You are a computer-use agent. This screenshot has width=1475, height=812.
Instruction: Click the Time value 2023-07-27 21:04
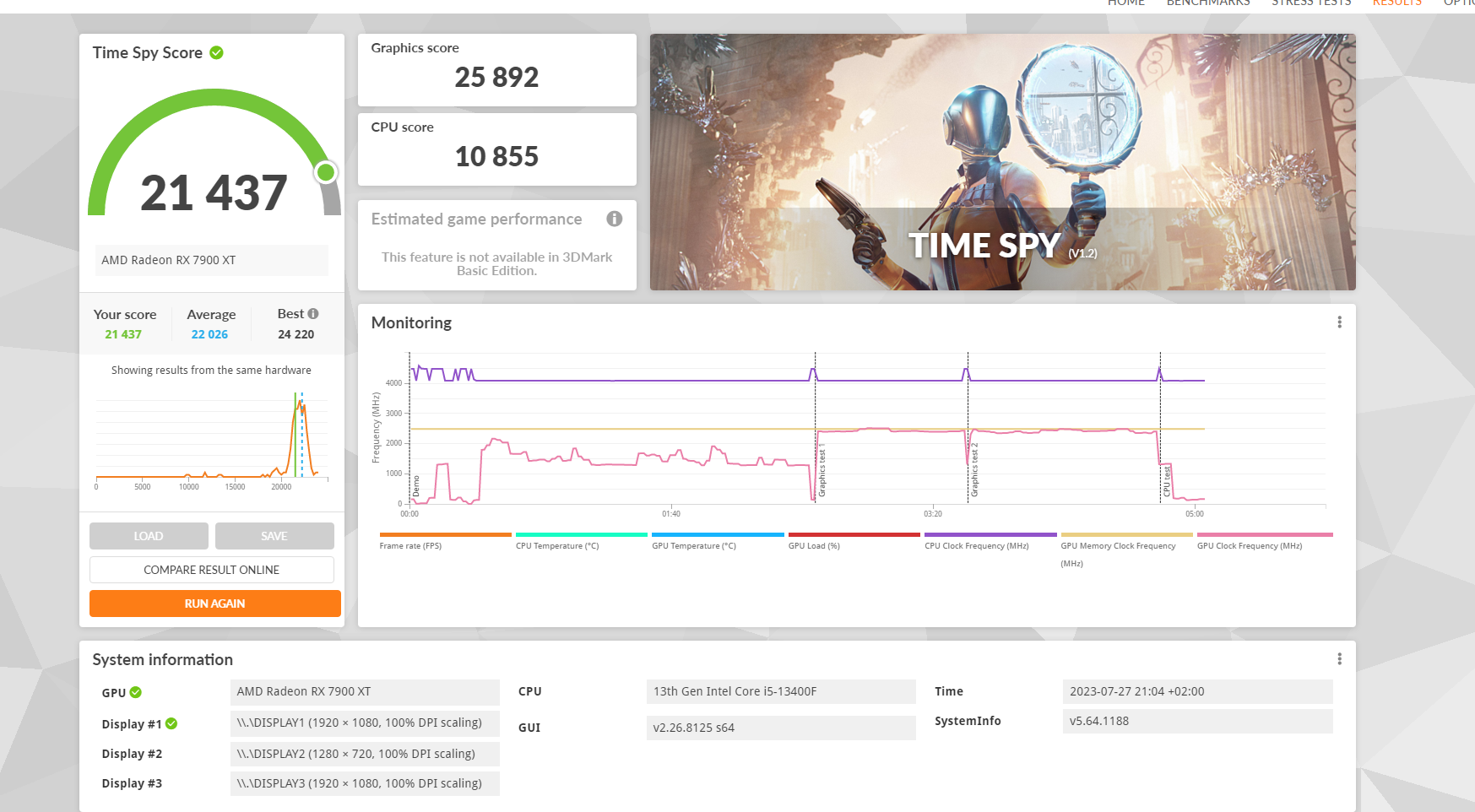point(1198,692)
